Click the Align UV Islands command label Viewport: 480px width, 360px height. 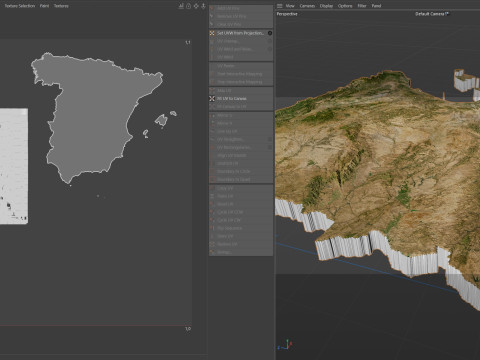pos(232,155)
